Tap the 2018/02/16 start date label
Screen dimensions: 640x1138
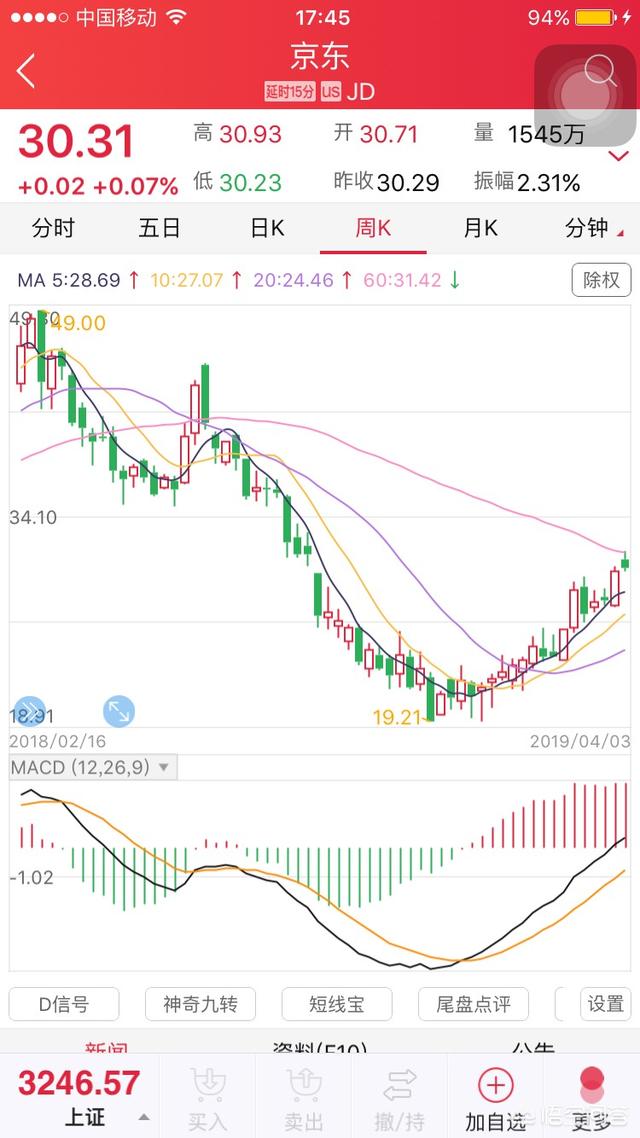[57, 741]
